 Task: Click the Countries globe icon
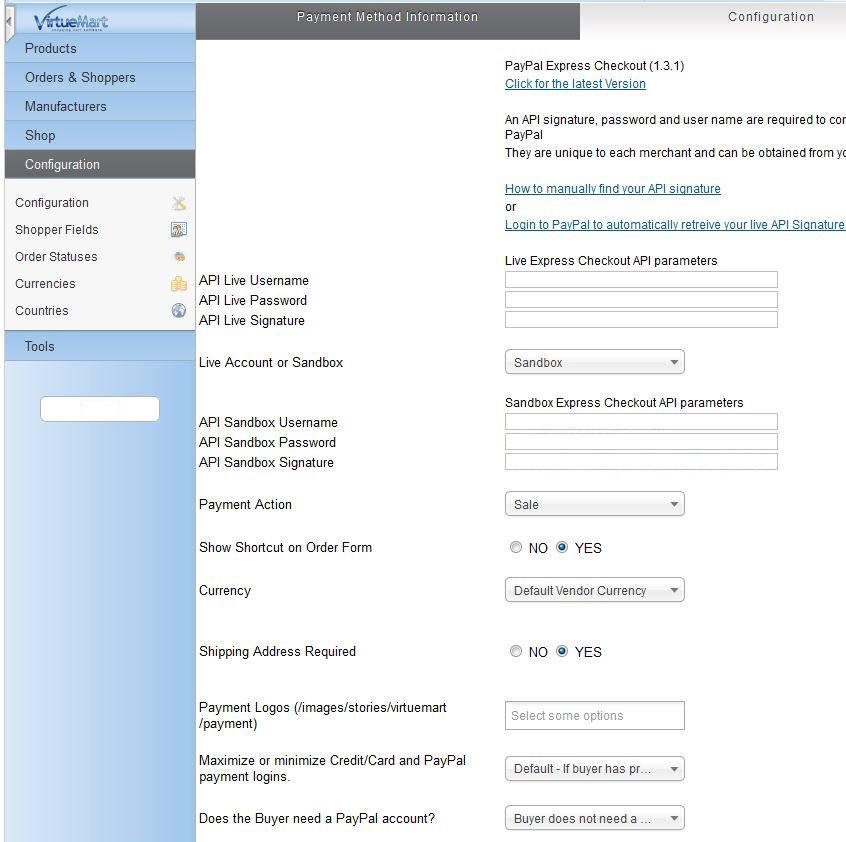pos(179,311)
